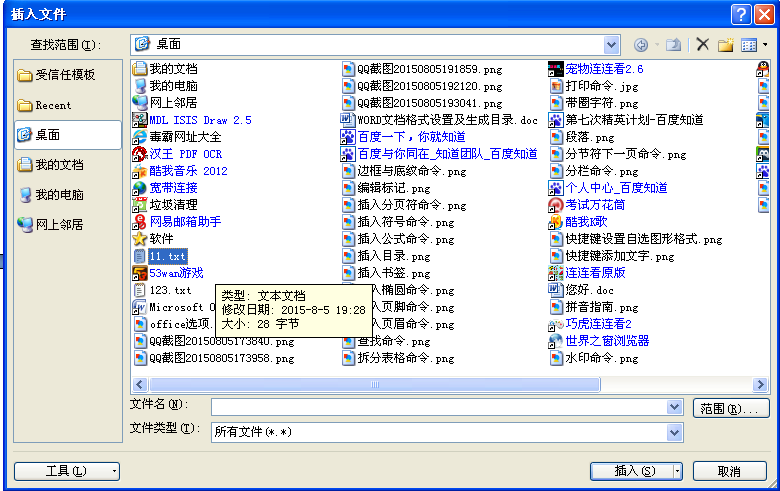Open the Views menu icon
This screenshot has width=780, height=491.
pos(749,45)
